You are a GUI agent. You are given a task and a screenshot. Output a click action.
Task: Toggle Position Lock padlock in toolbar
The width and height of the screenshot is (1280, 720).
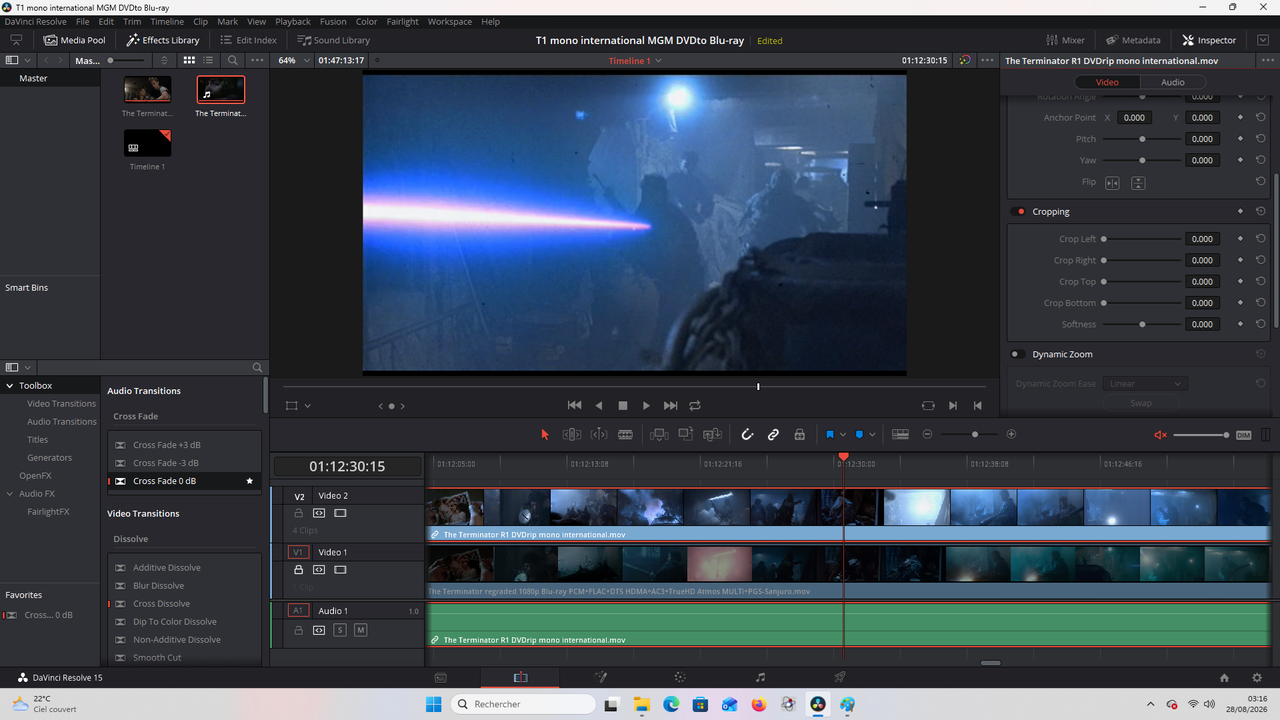point(799,434)
